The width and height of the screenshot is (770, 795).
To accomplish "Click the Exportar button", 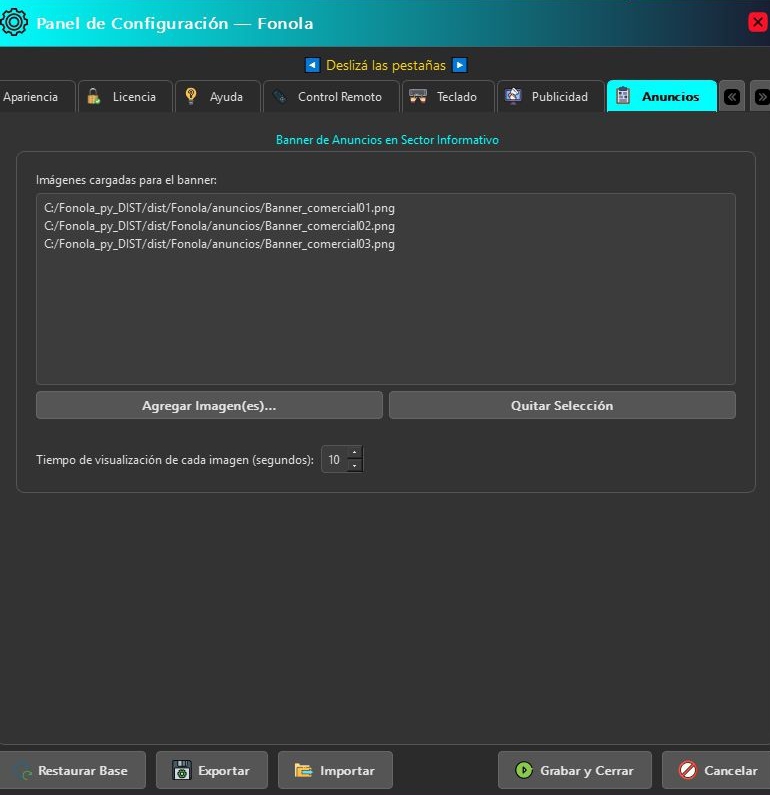I will [x=211, y=770].
